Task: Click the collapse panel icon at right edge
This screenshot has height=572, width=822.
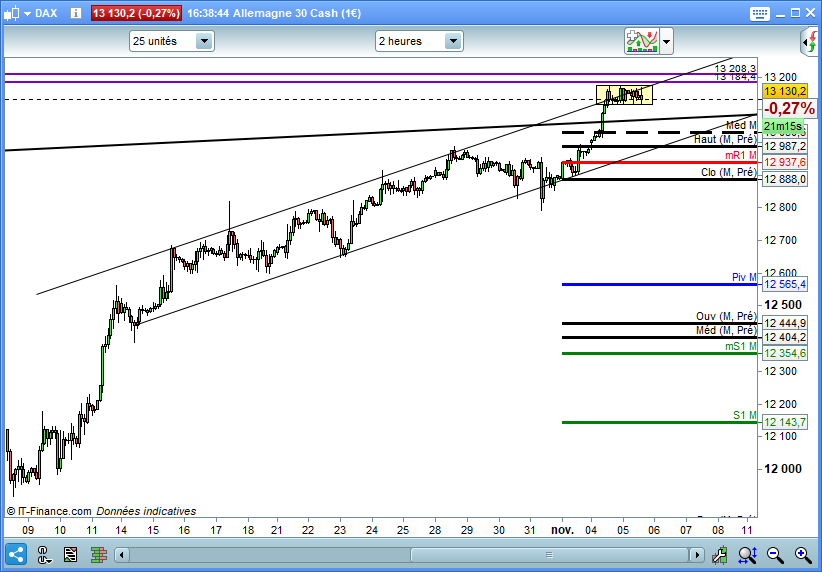Action: [x=810, y=41]
